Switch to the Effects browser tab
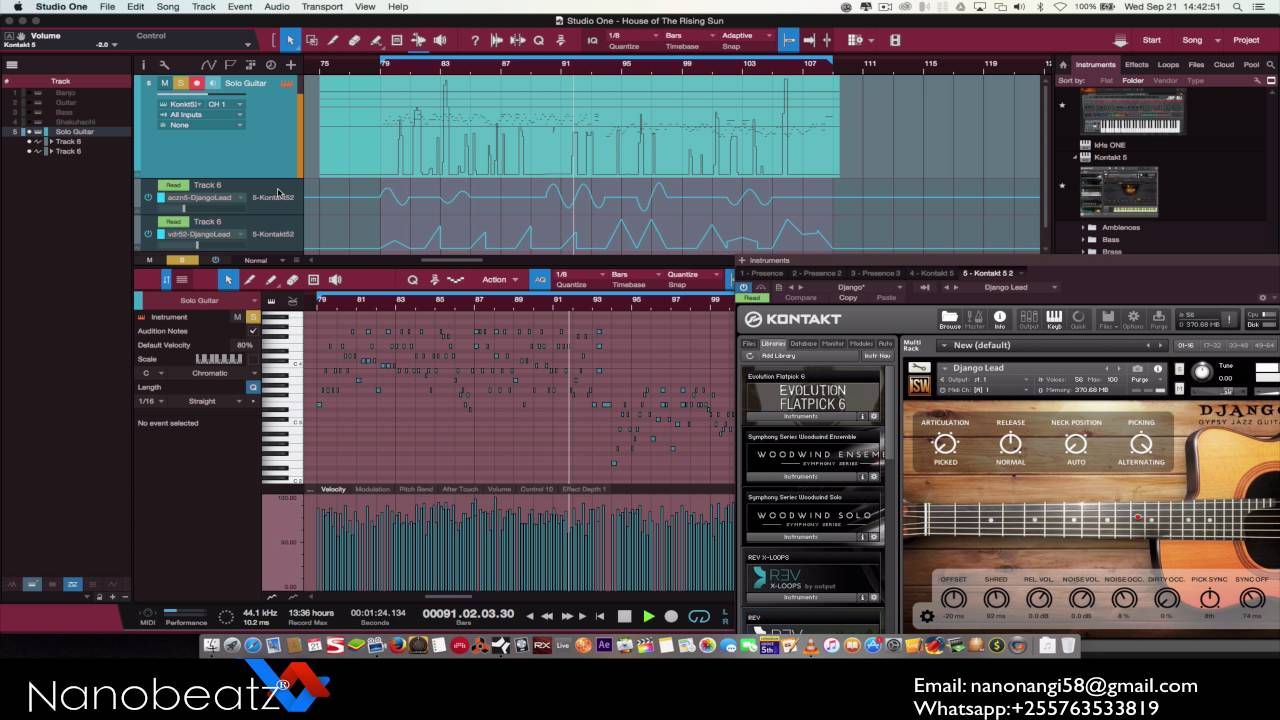The width and height of the screenshot is (1280, 720). coord(1137,65)
